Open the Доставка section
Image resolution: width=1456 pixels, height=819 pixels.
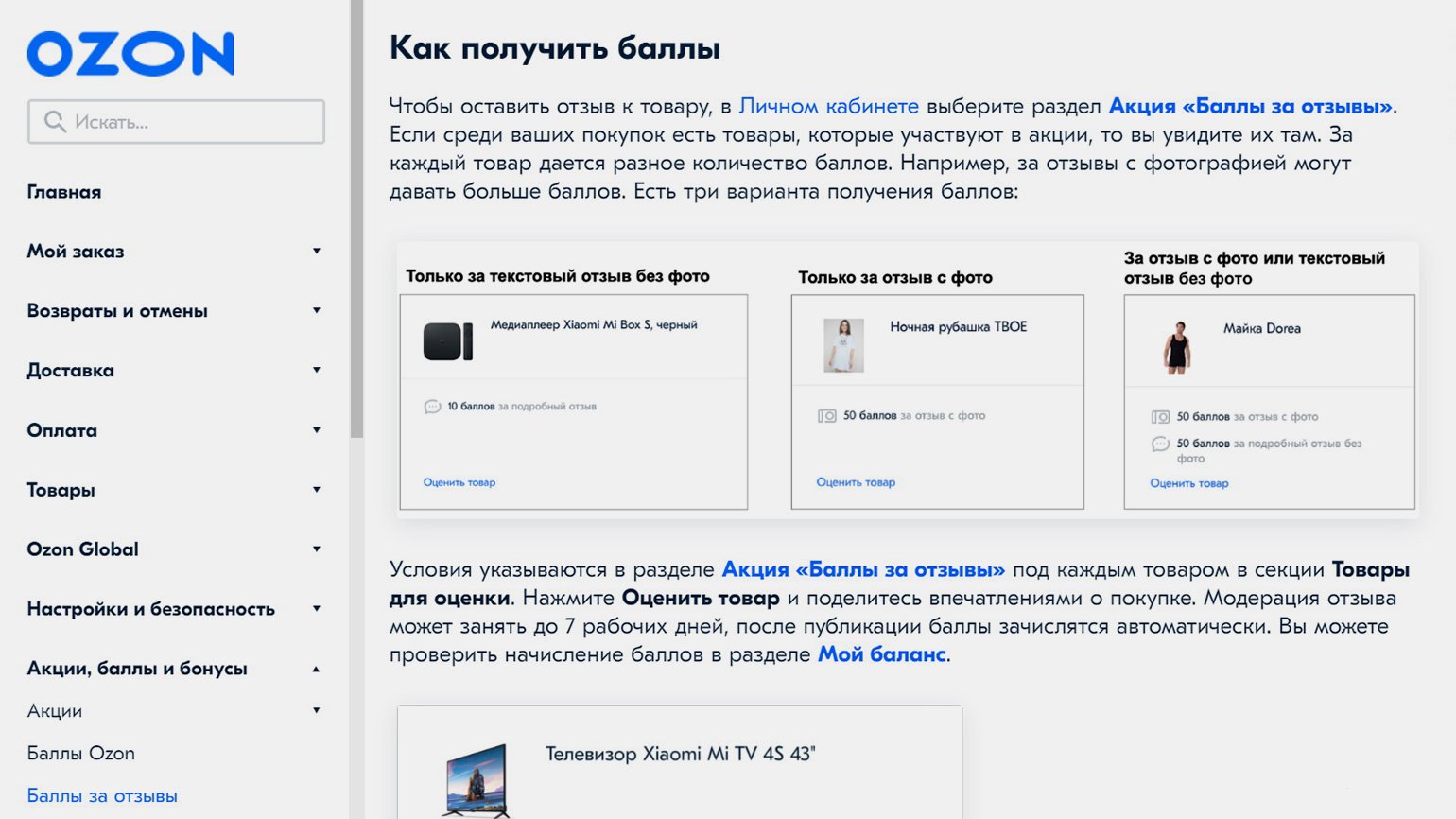pos(71,371)
